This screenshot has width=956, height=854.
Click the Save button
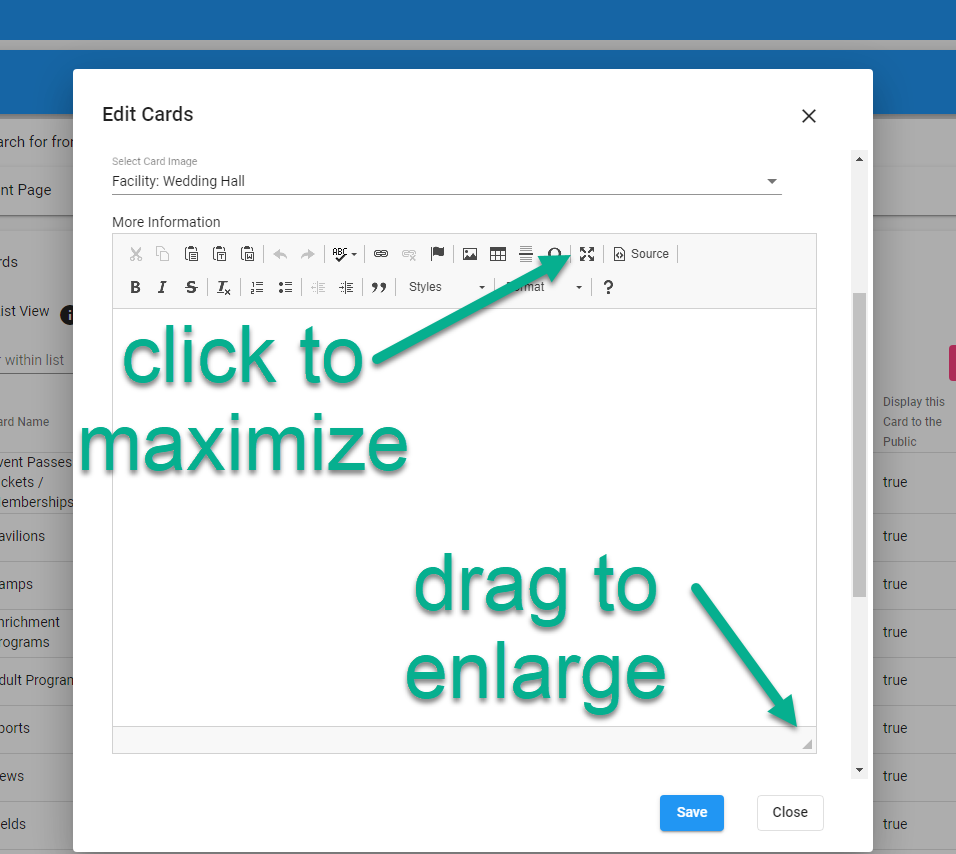click(691, 813)
